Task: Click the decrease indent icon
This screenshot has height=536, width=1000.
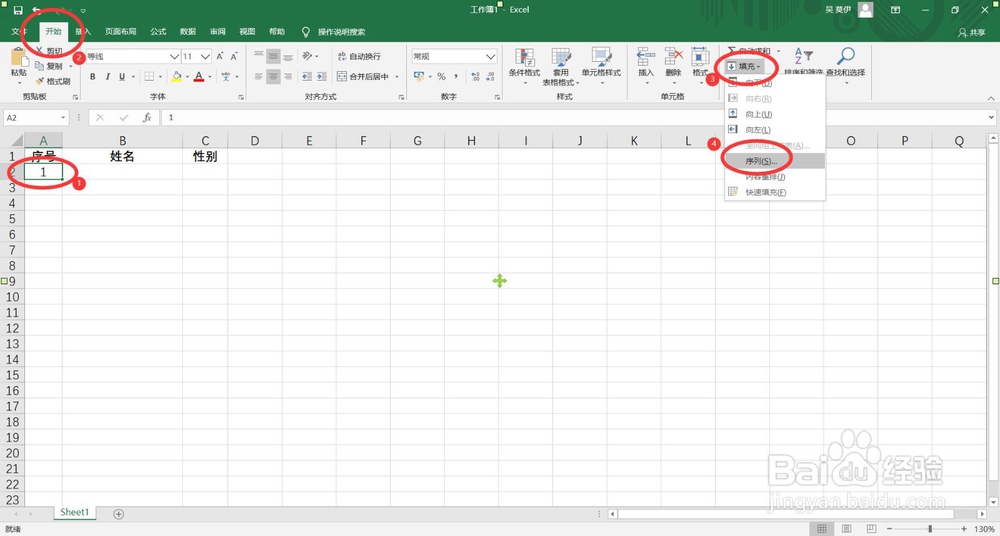Action: 306,77
